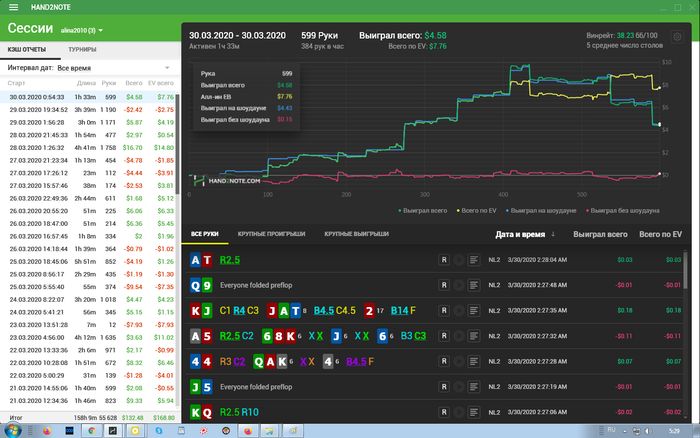Click R replayer button for K J hand
This screenshot has width=700, height=438.
444,310
